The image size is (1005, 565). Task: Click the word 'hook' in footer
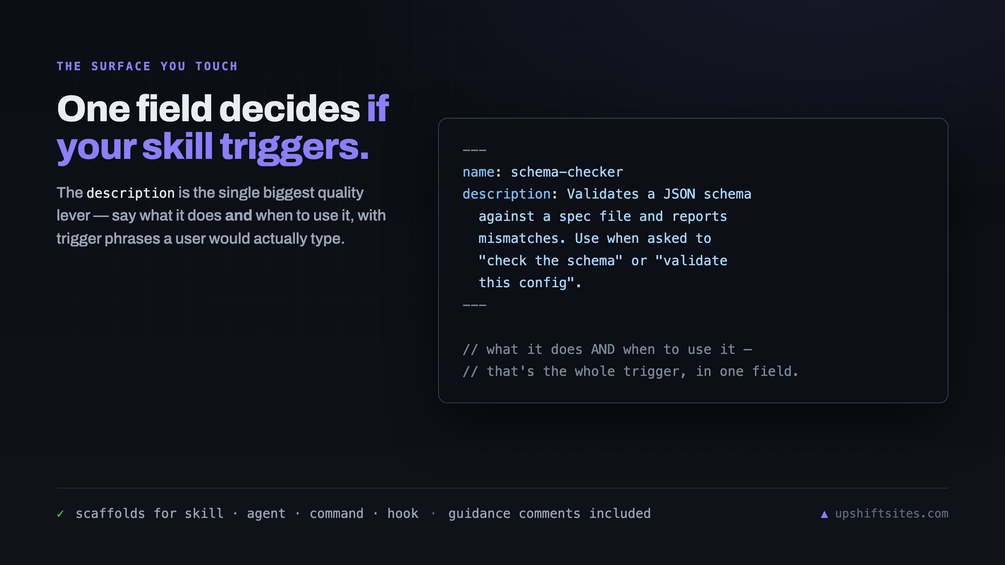point(403,514)
